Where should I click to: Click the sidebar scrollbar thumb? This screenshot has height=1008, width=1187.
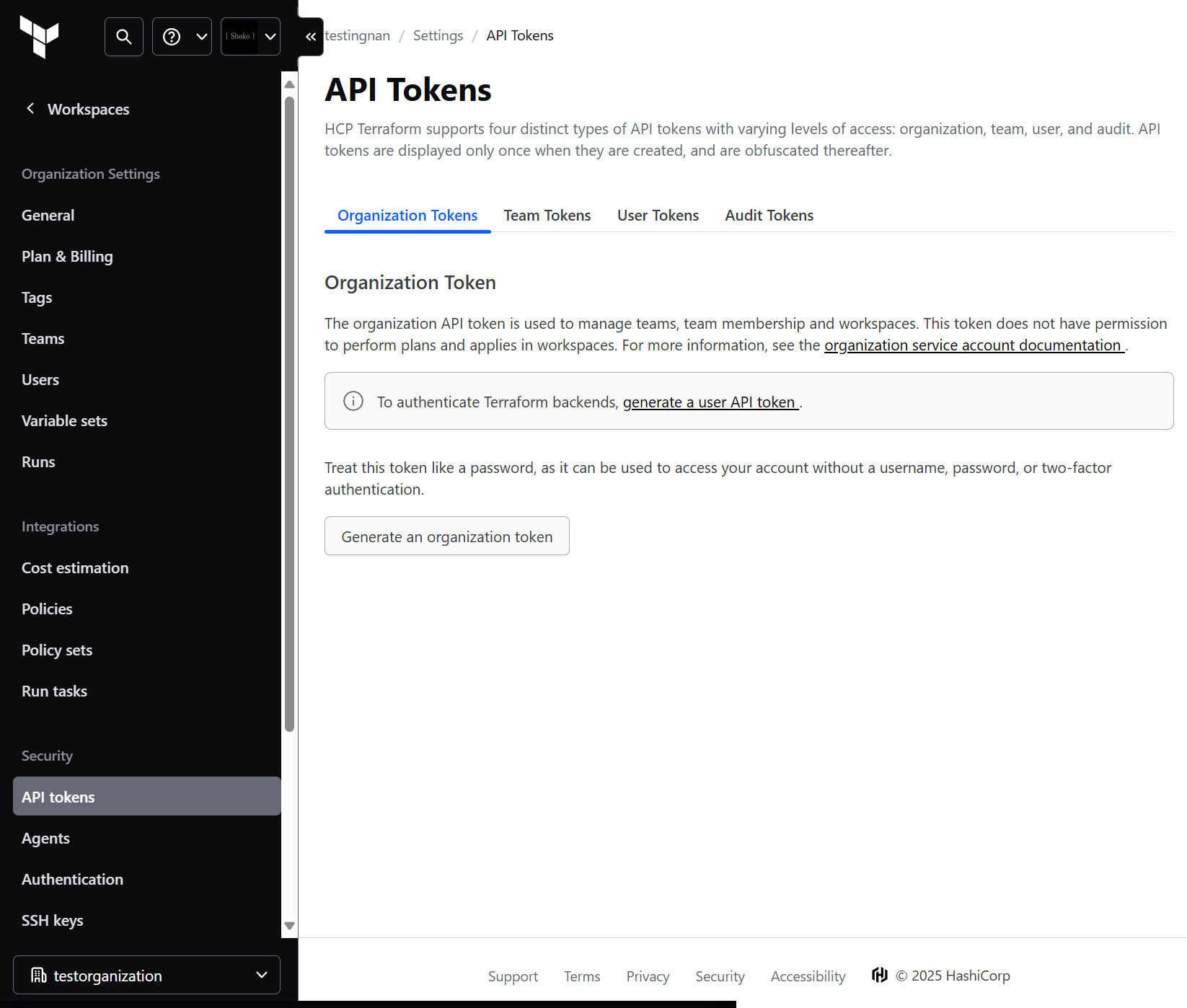tap(290, 414)
